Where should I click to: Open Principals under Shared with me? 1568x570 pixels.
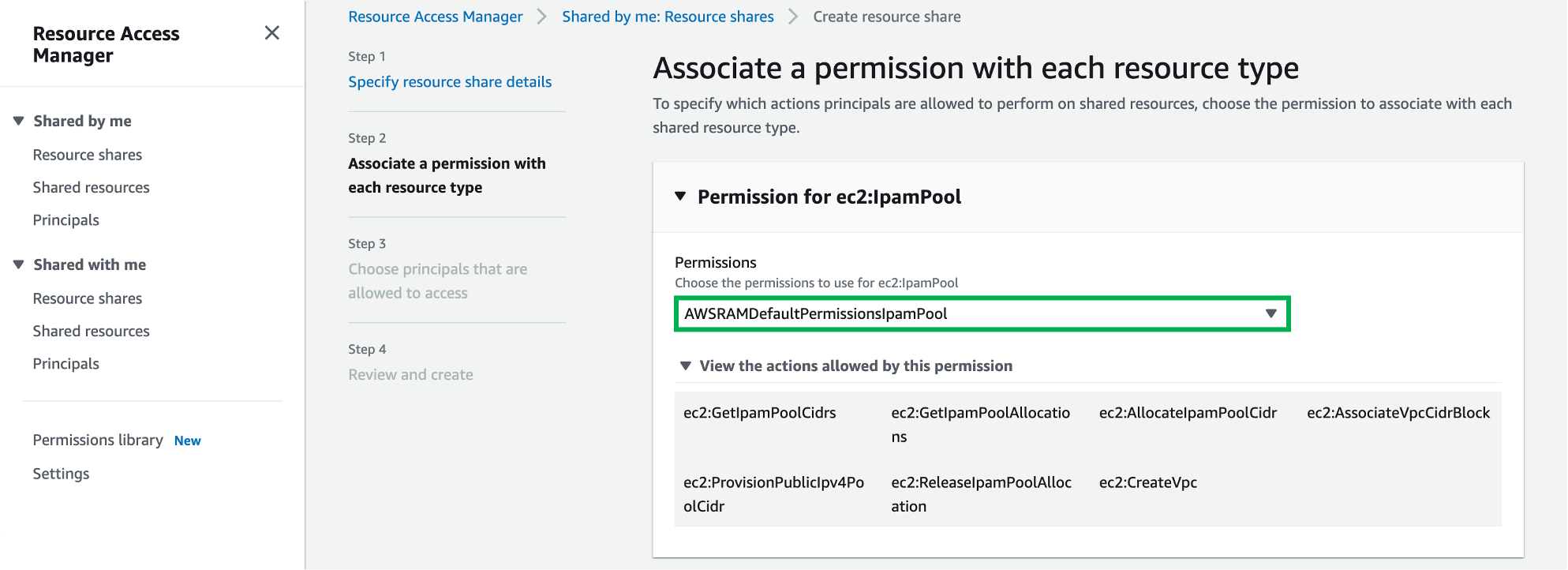66,364
